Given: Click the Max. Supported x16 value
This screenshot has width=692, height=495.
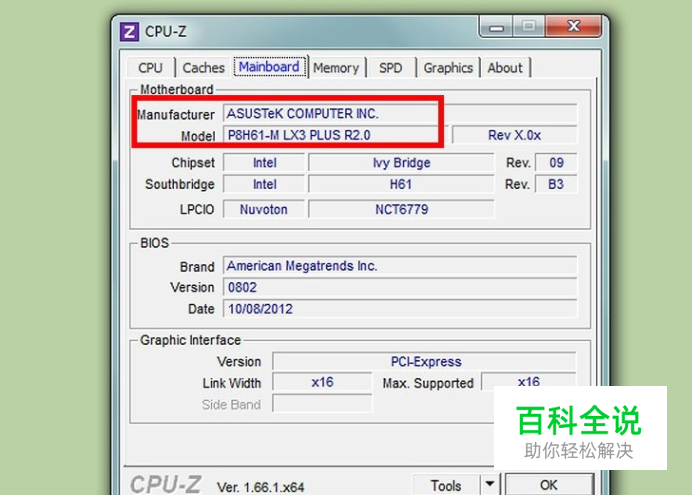Looking at the screenshot, I should click(x=528, y=380).
